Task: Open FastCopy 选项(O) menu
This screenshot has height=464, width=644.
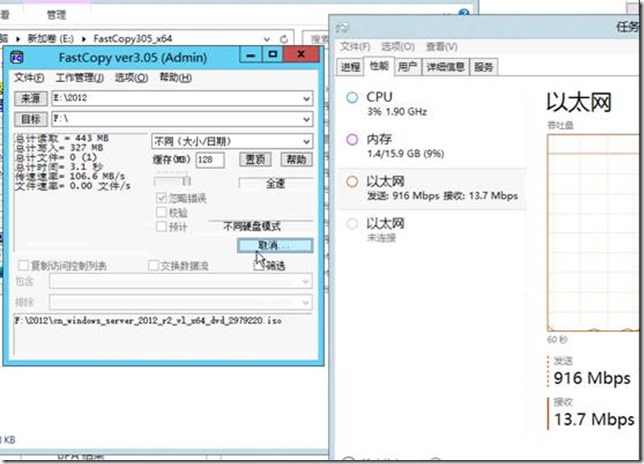Action: point(131,78)
